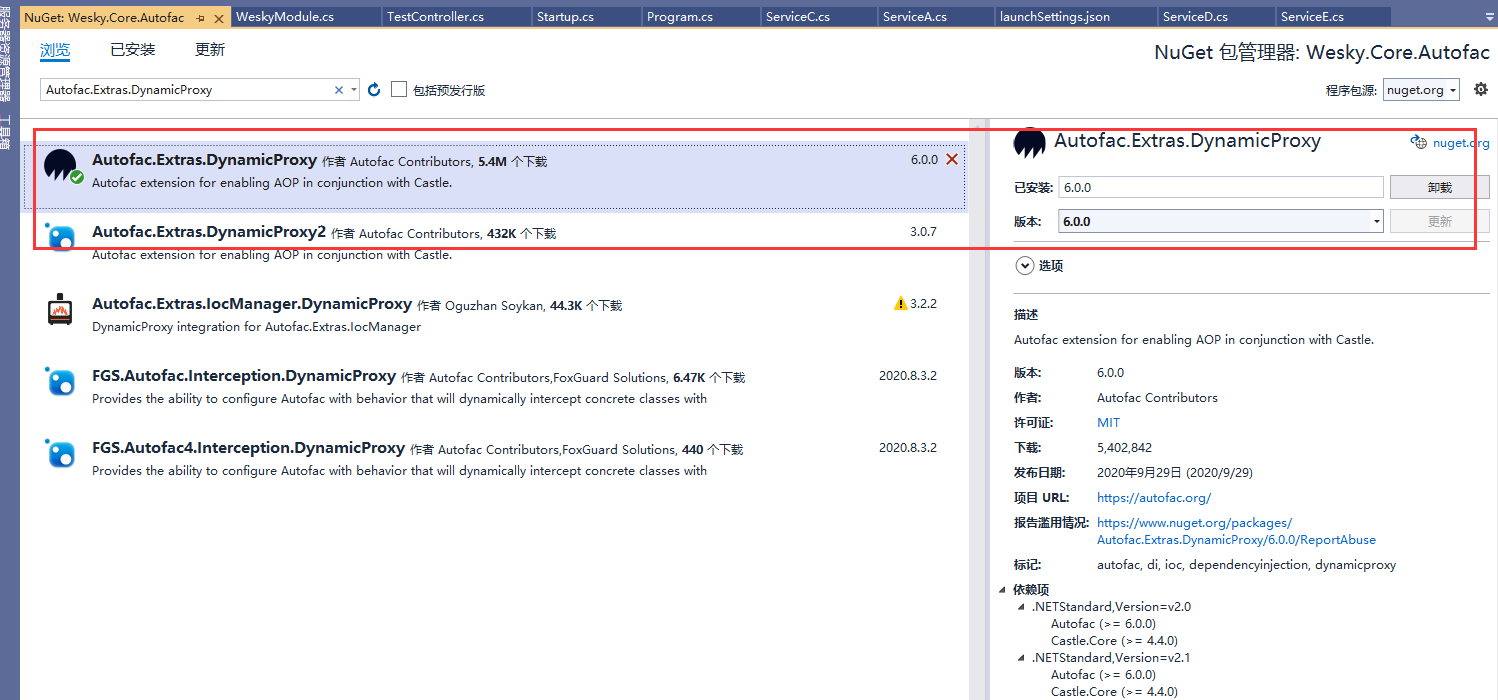1498x700 pixels.
Task: Open the Report Abuse nuget.org link
Action: click(x=1236, y=531)
